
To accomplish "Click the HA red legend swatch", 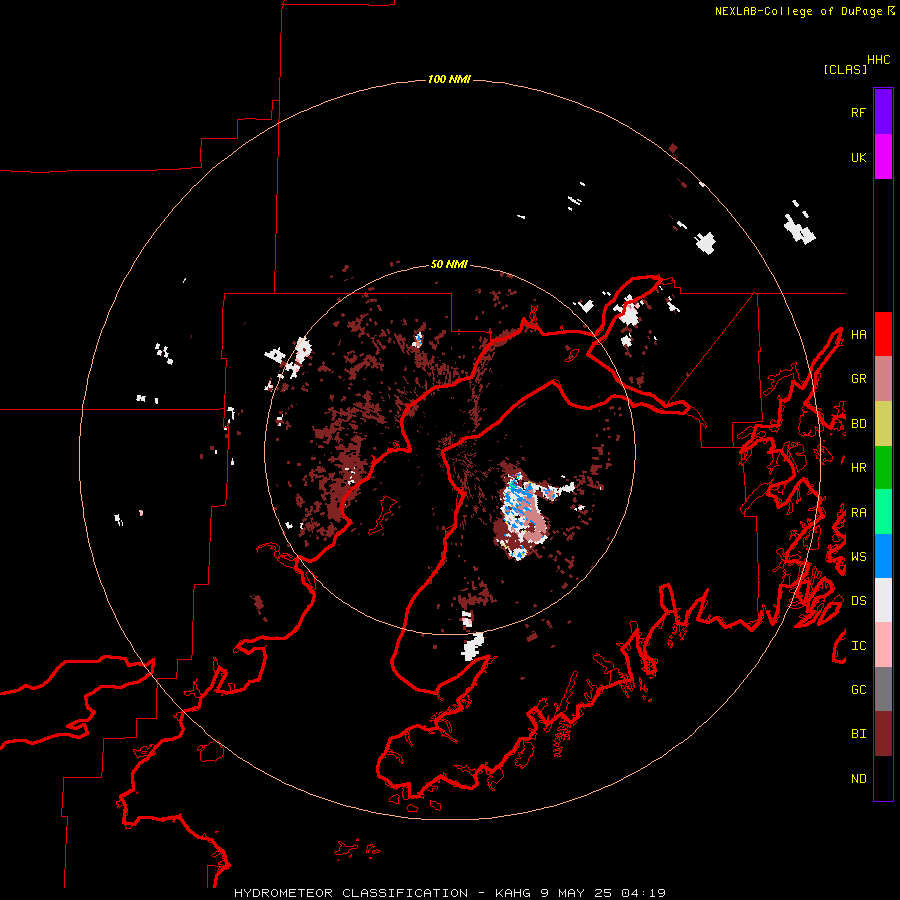I will click(883, 334).
